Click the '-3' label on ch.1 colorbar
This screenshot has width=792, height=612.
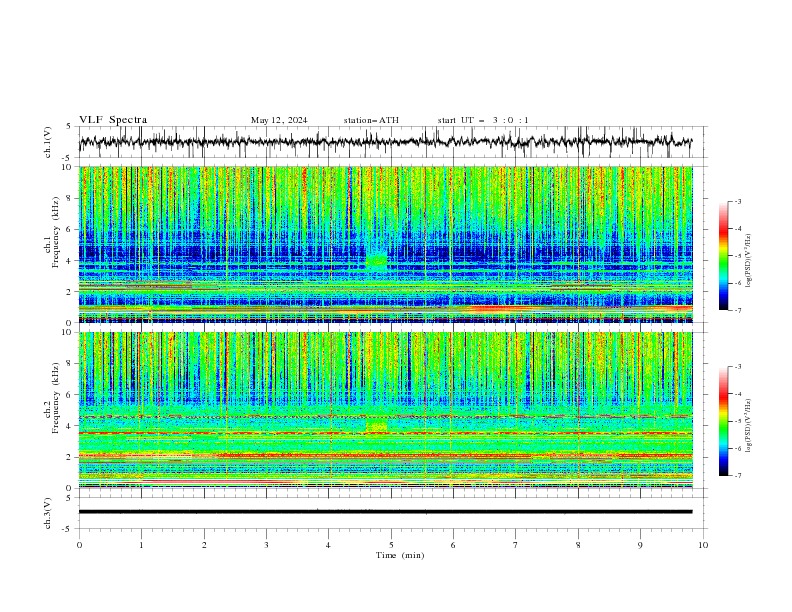[x=737, y=201]
